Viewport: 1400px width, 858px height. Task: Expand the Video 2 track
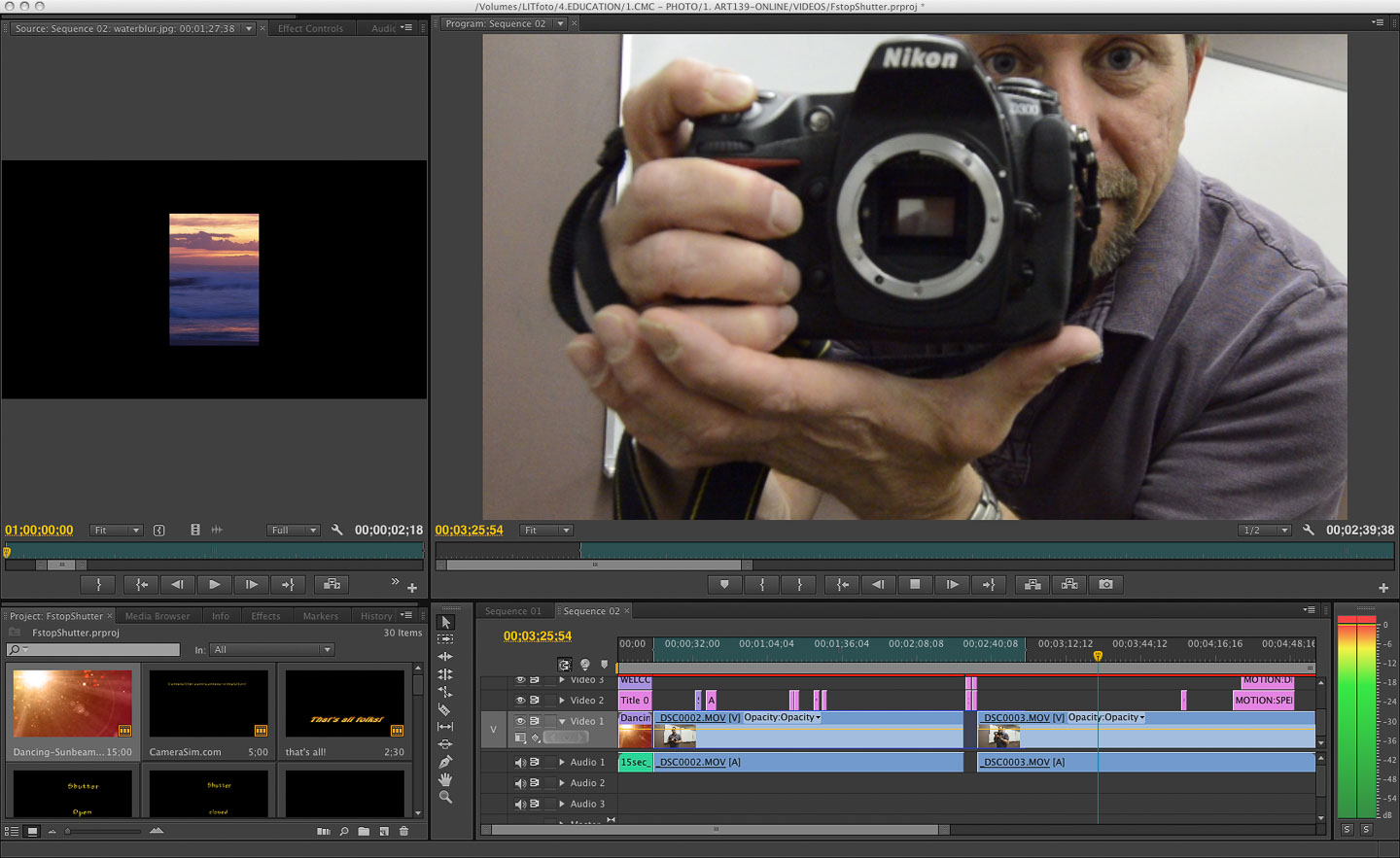[562, 700]
